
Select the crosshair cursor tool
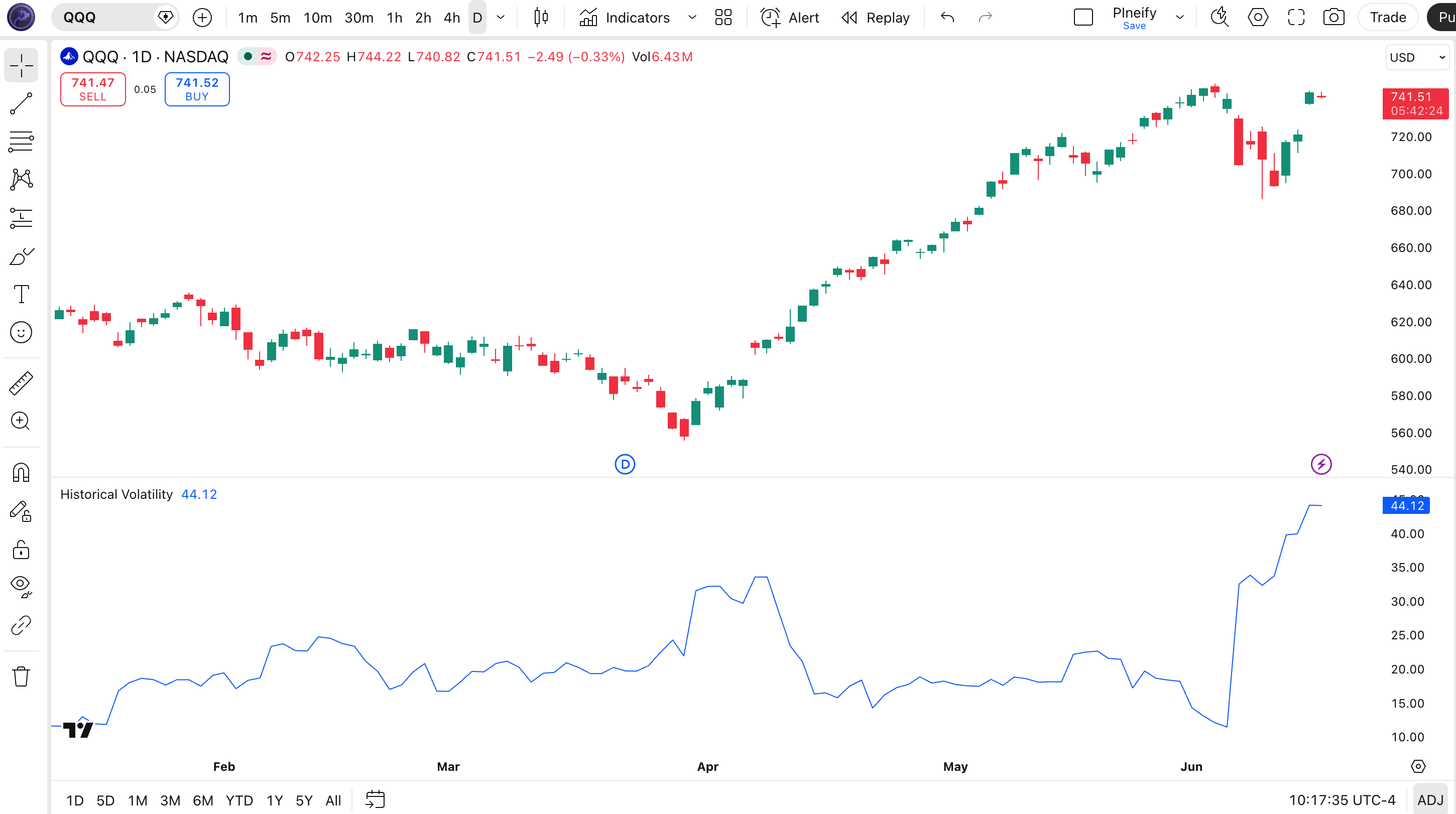coord(21,66)
